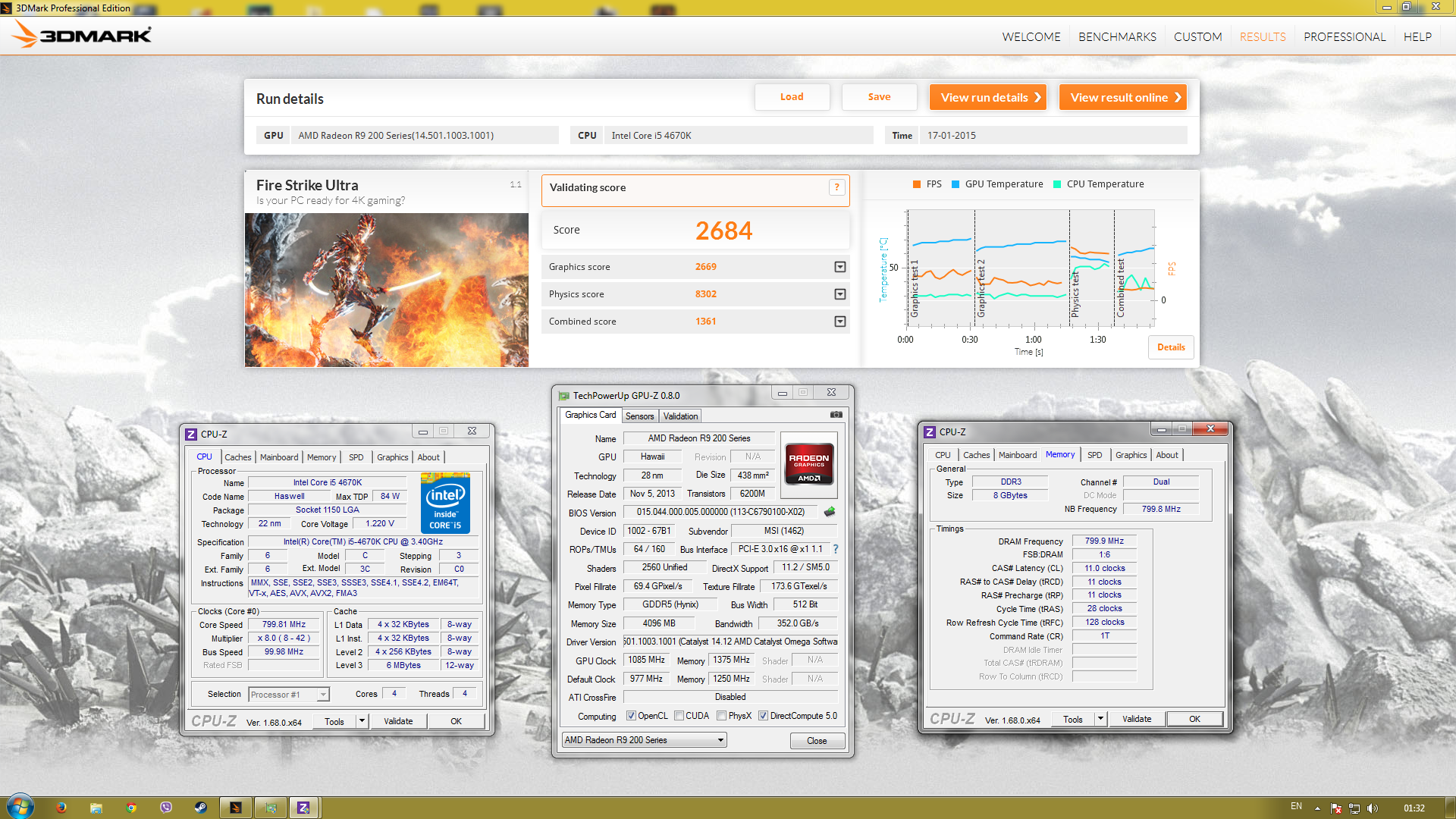Click the 3DMark title bar app icon

[7, 8]
